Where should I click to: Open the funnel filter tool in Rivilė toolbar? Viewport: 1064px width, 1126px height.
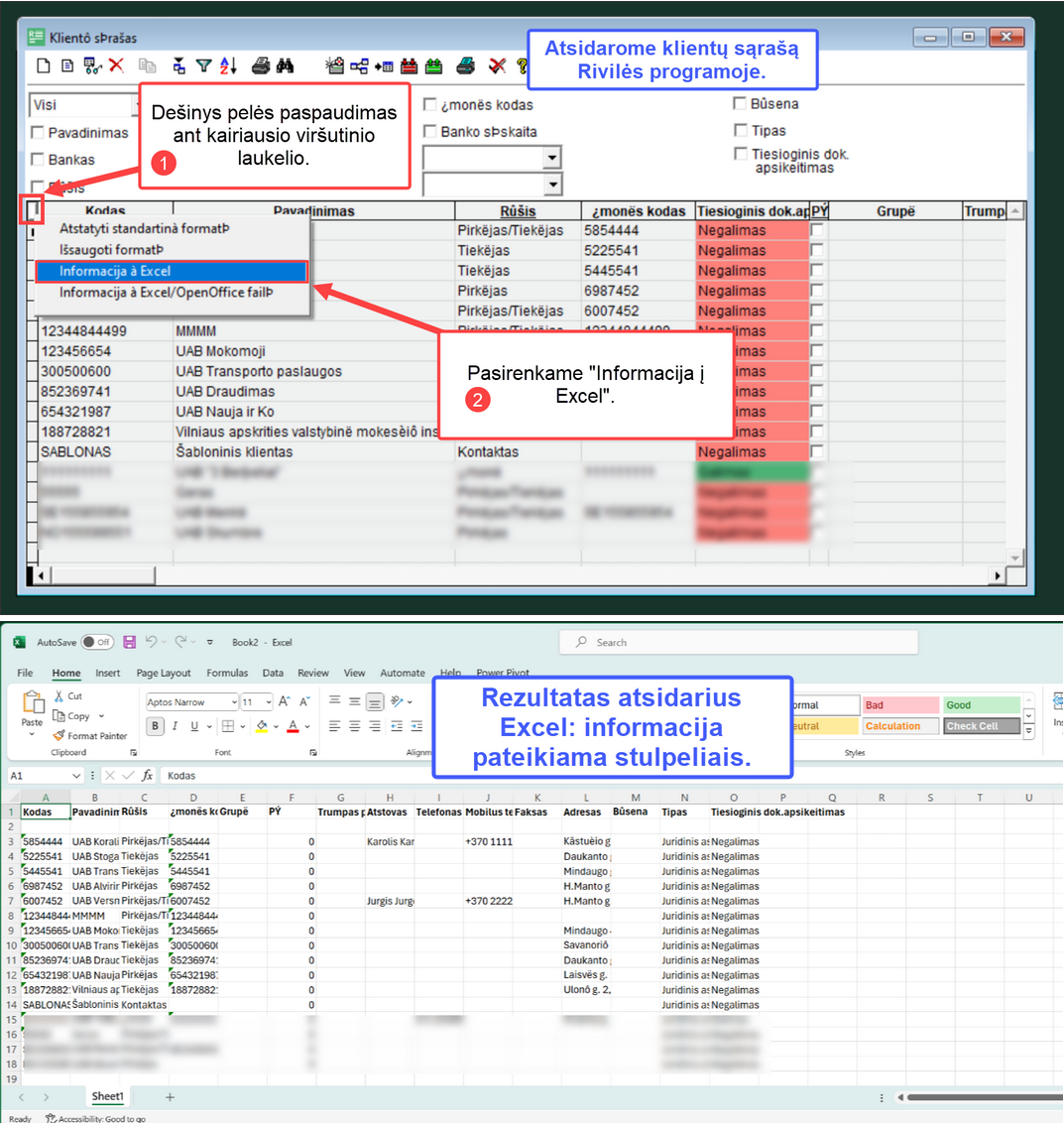(x=204, y=66)
